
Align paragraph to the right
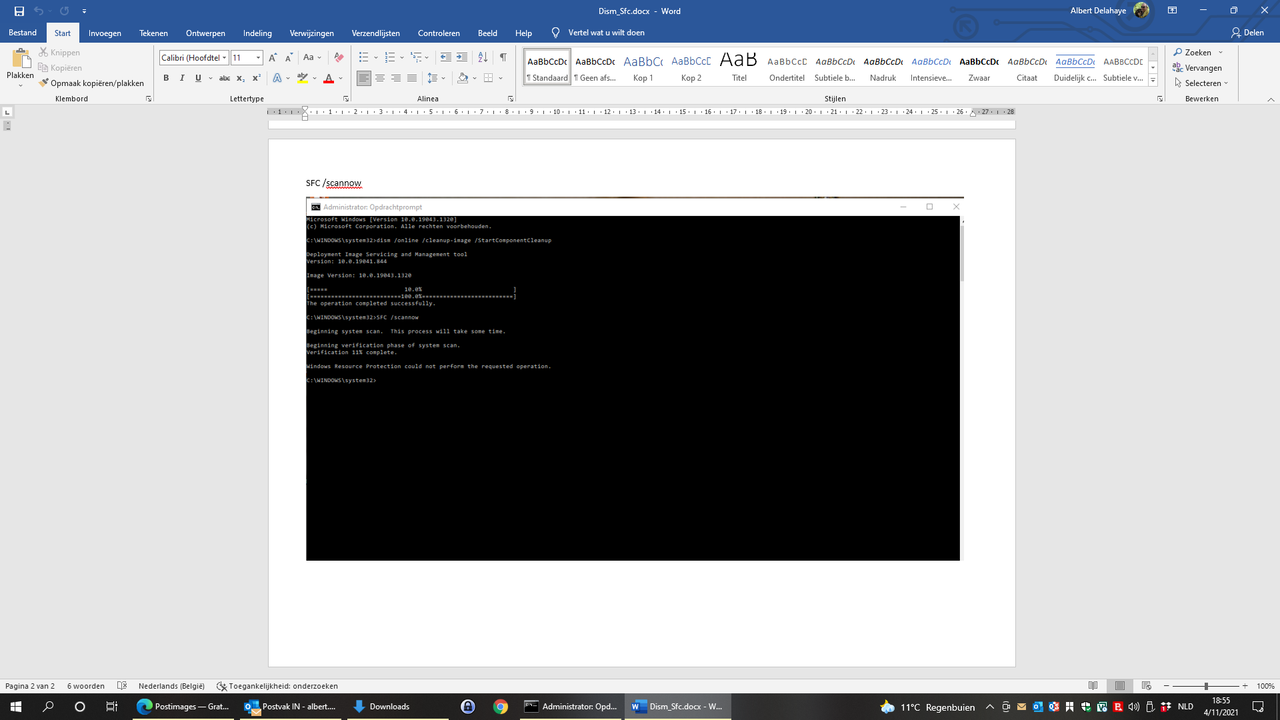click(x=397, y=78)
